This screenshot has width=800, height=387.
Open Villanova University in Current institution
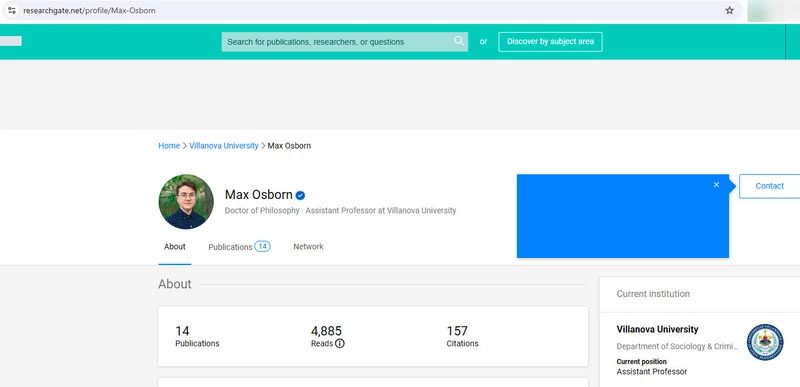[x=657, y=329]
